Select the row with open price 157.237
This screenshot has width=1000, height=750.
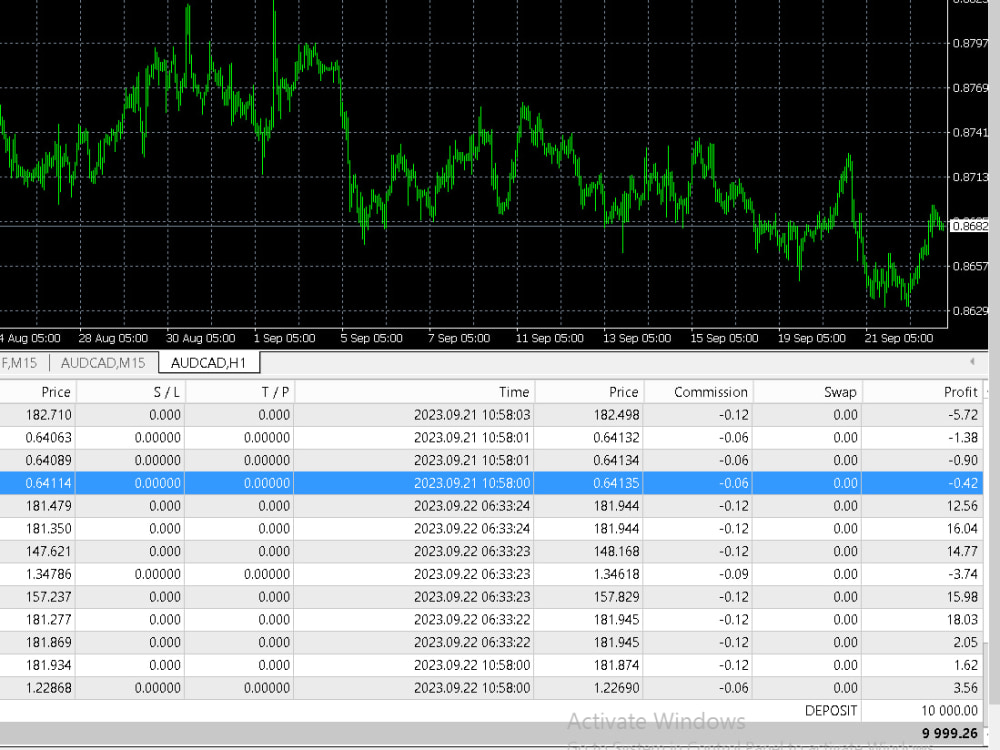[x=491, y=597]
